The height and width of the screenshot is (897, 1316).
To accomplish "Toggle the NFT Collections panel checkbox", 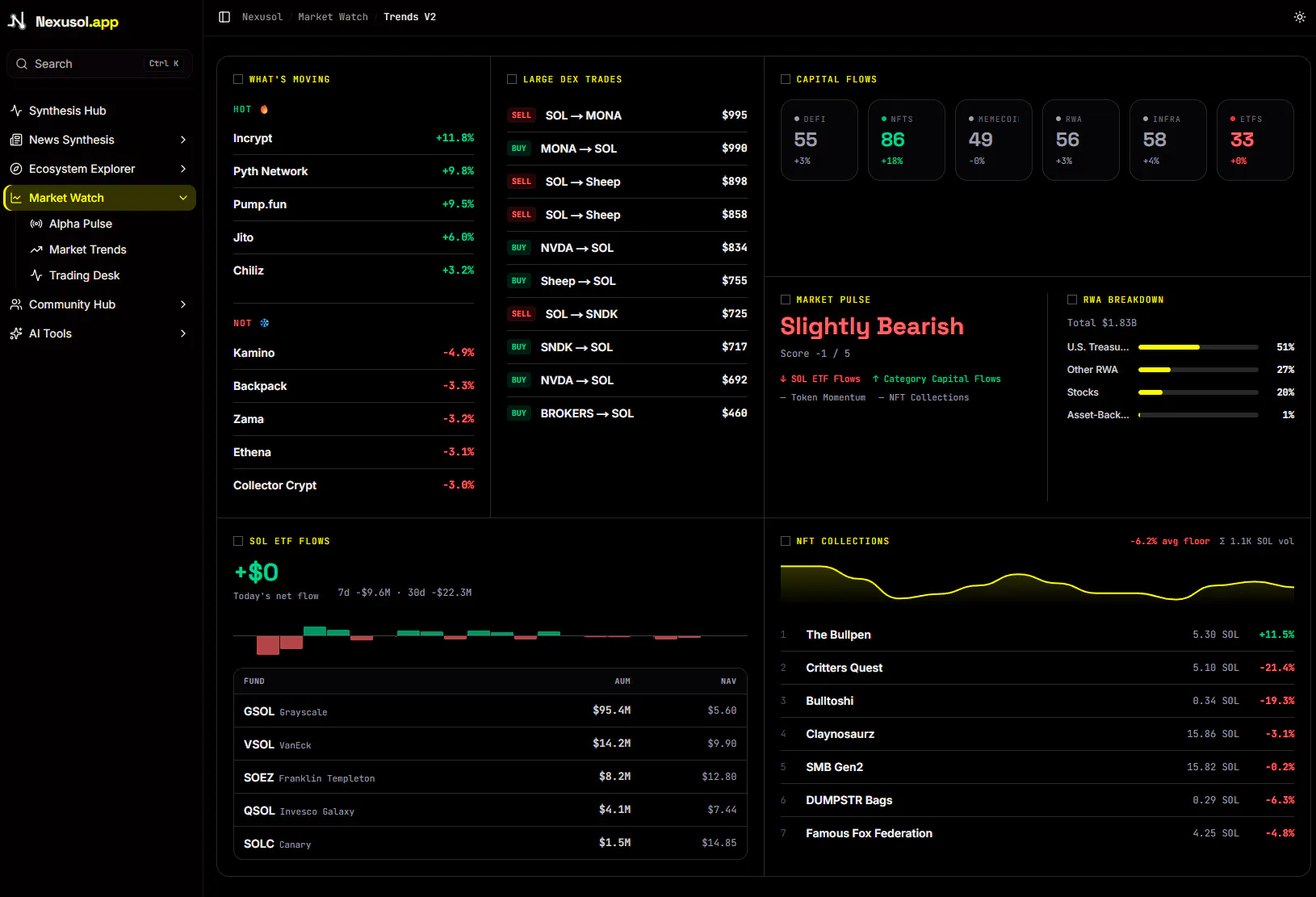I will point(786,541).
